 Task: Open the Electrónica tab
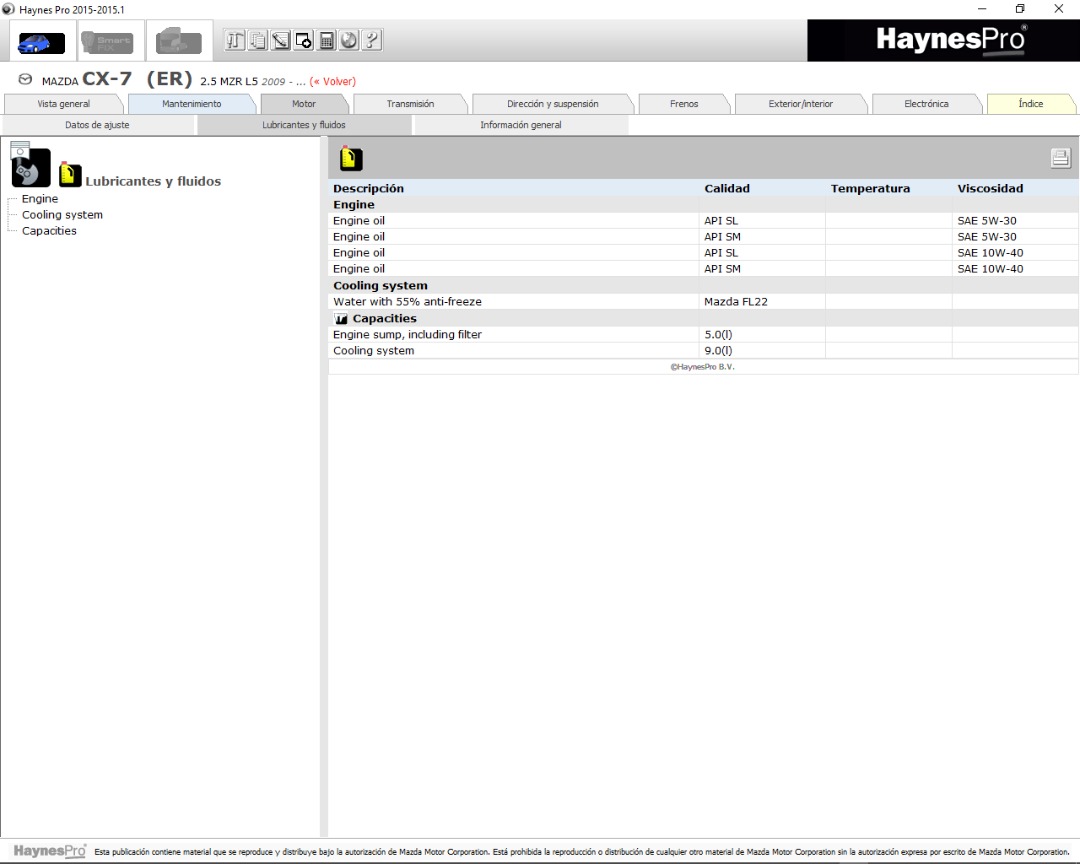click(x=926, y=104)
